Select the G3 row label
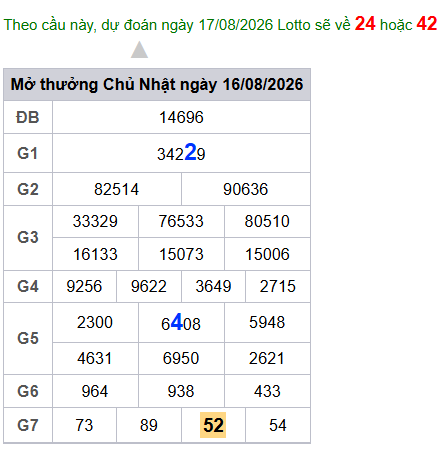 point(28,238)
